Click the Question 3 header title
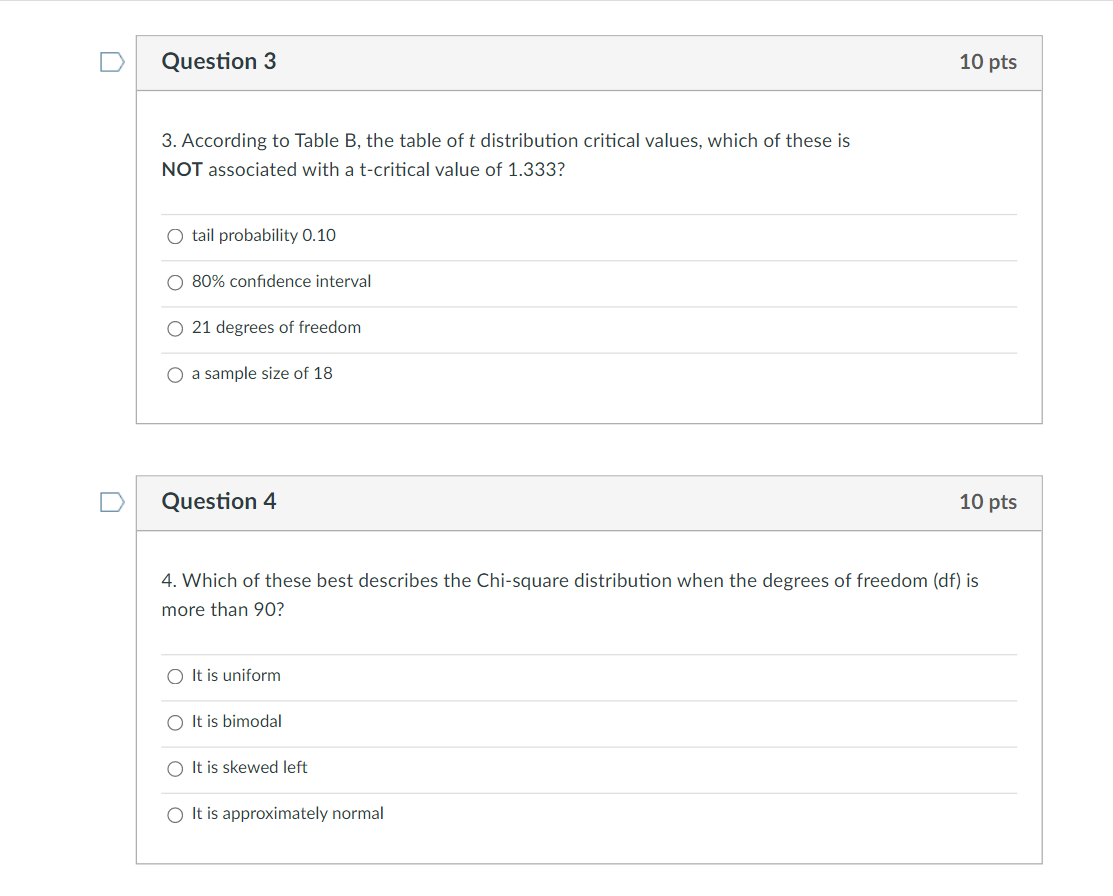Image resolution: width=1113 pixels, height=896 pixels. (x=219, y=61)
